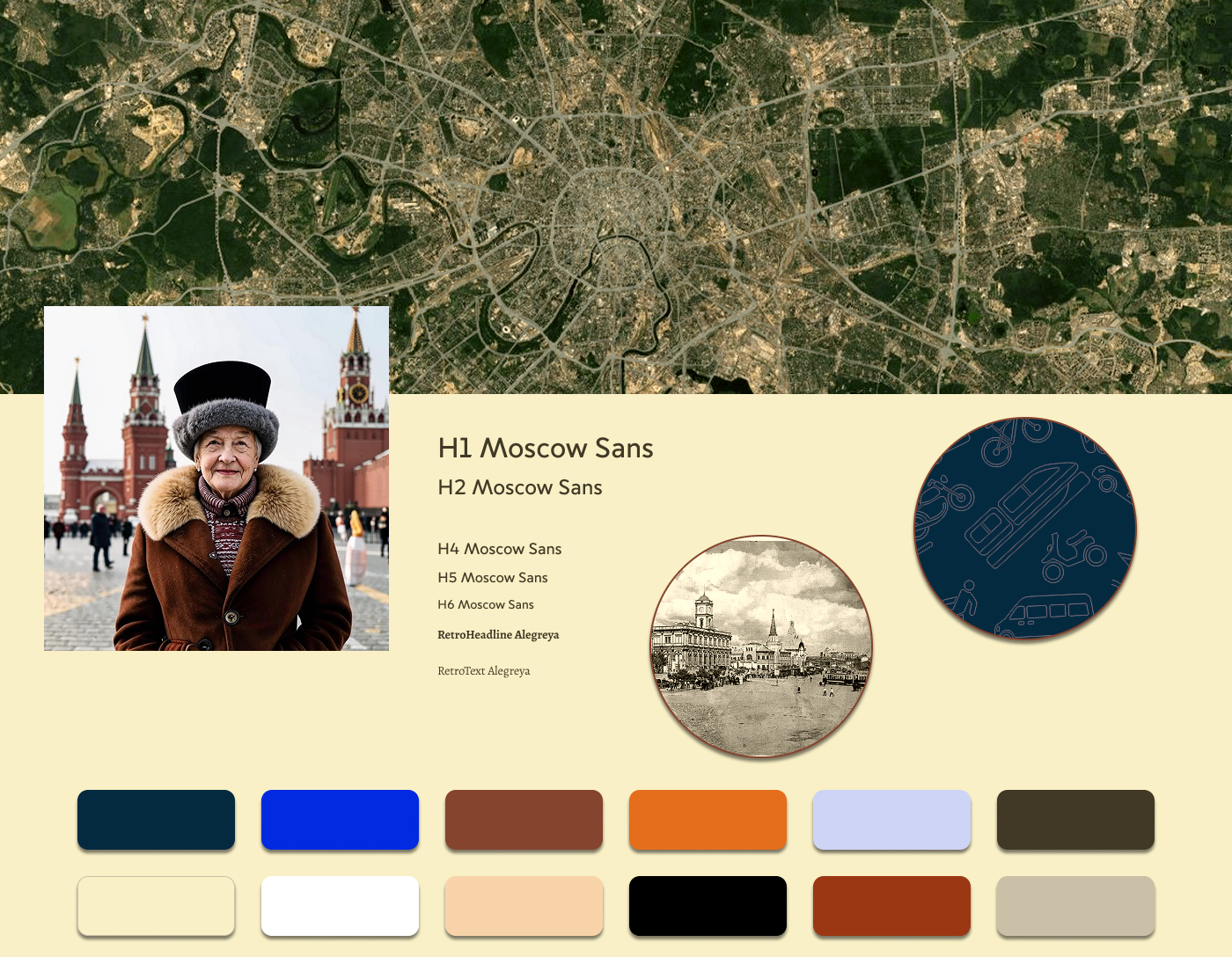Image resolution: width=1232 pixels, height=957 pixels.
Task: Click the vintage sepia station photograph
Action: (761, 648)
